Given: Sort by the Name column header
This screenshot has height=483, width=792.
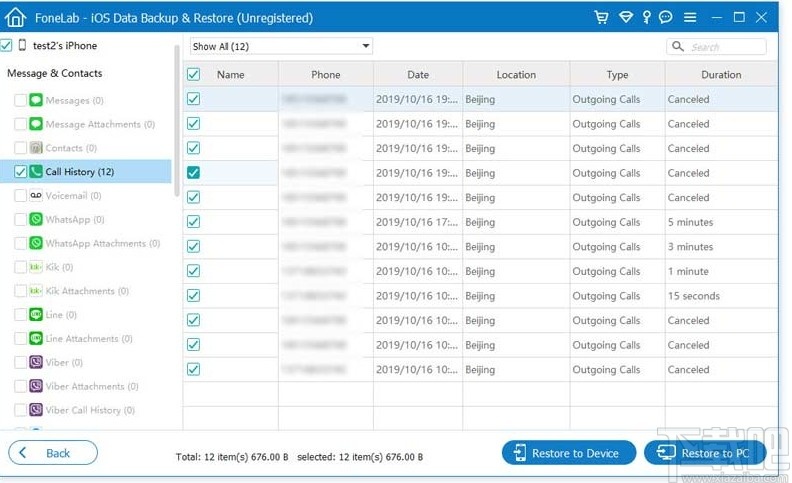Looking at the screenshot, I should click(230, 74).
